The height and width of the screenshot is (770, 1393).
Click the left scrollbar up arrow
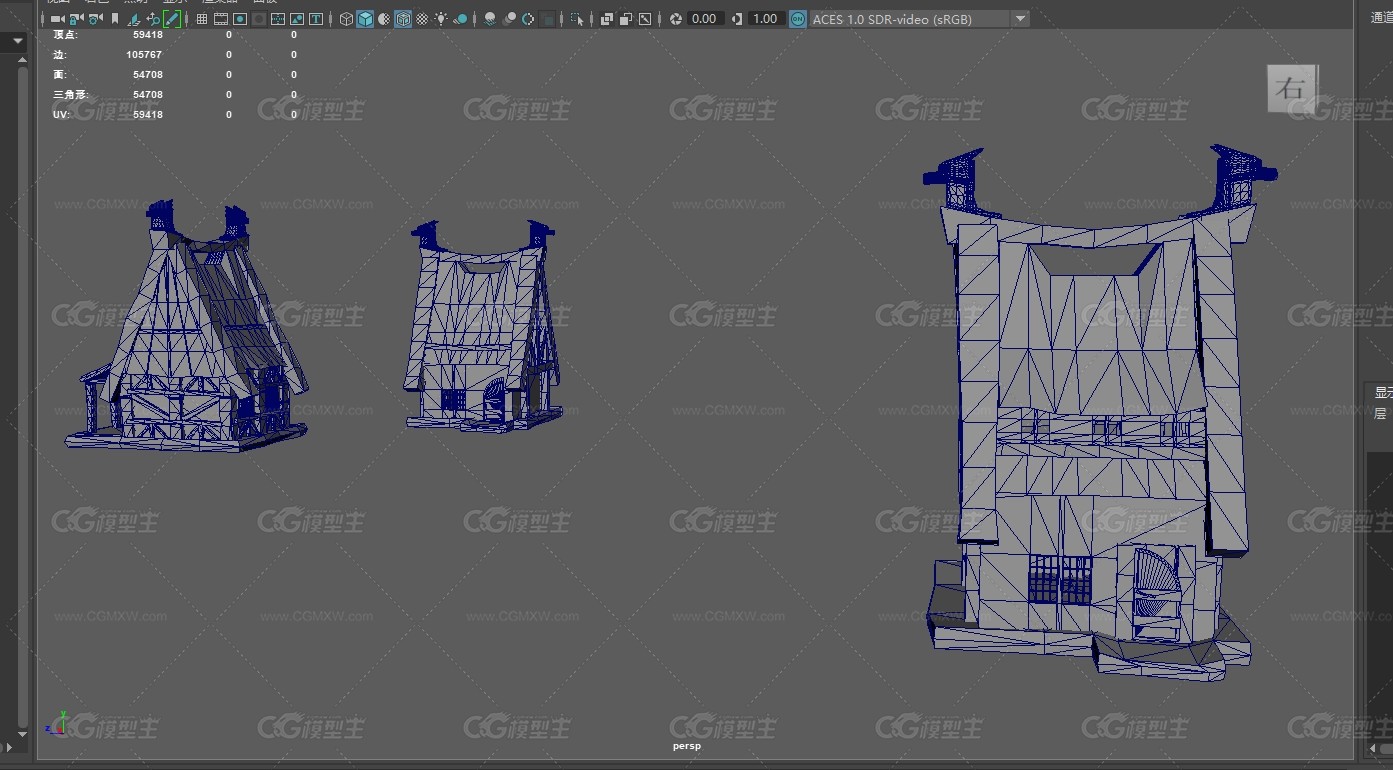[22, 60]
